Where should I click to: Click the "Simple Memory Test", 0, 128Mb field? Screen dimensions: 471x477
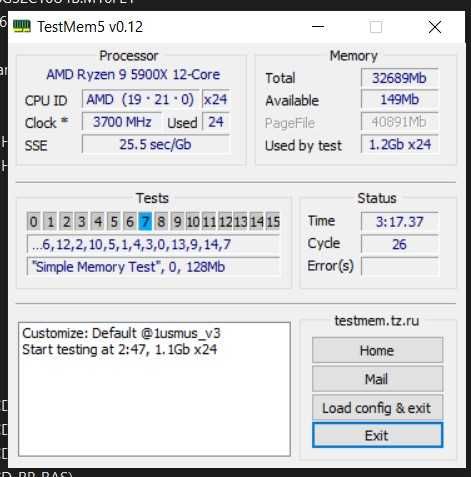click(153, 267)
